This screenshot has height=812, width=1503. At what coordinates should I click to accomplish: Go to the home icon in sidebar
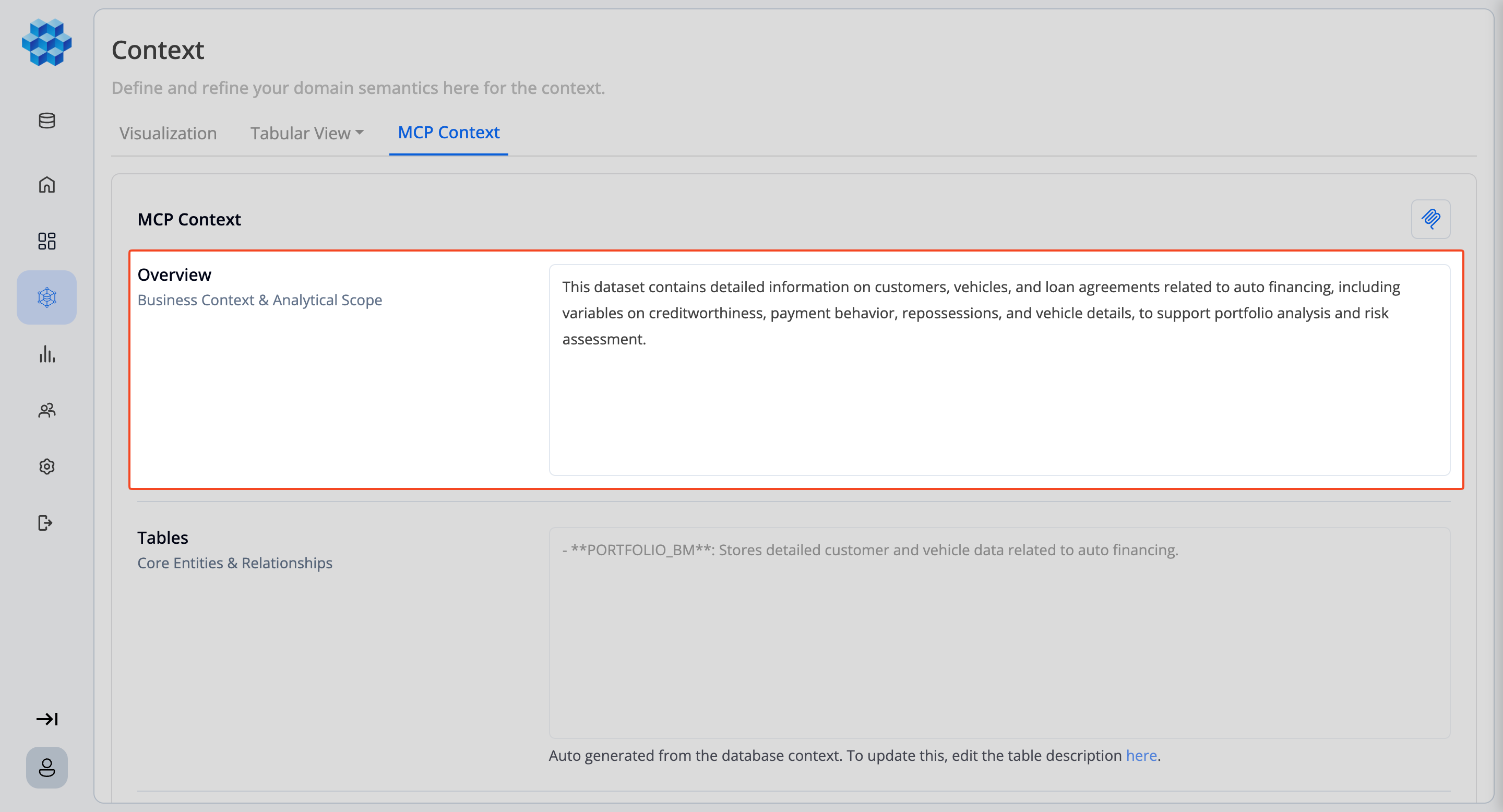tap(46, 185)
